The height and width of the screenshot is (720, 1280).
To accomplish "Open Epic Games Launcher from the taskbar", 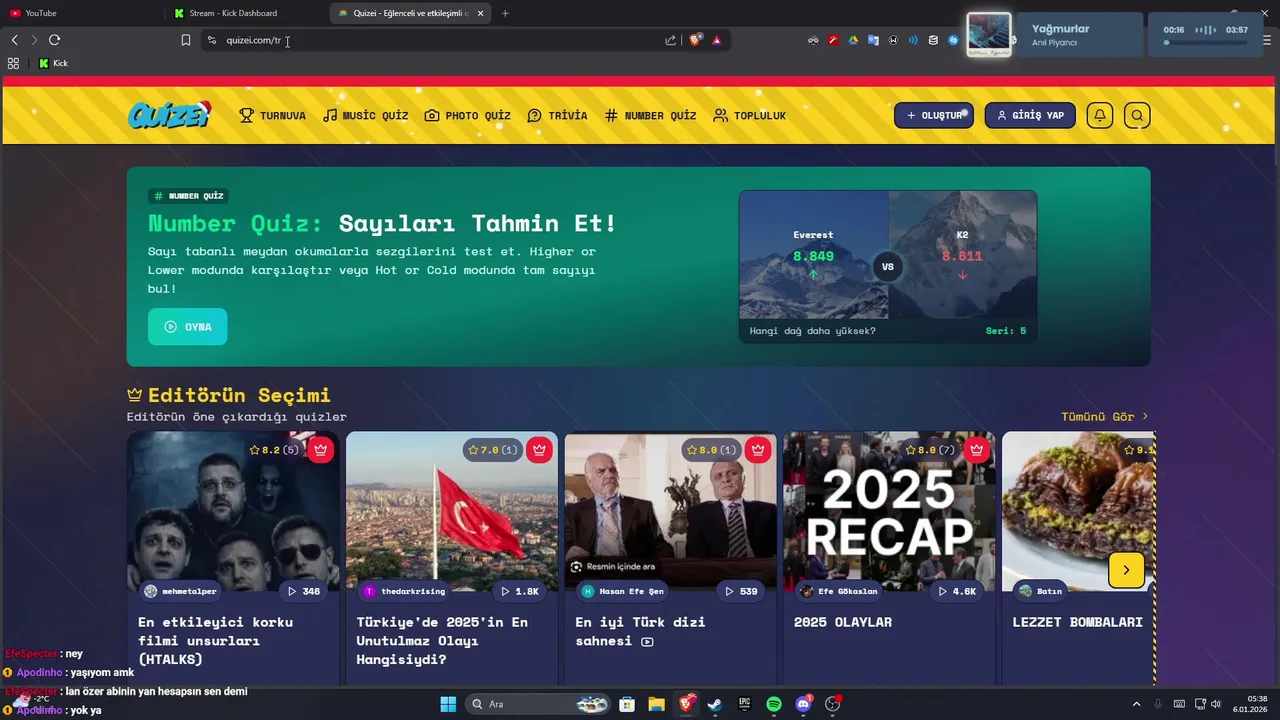I will click(x=744, y=704).
